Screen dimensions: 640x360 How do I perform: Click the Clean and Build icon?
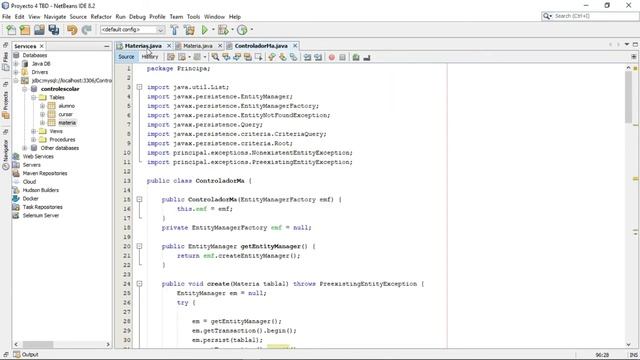tap(189, 30)
